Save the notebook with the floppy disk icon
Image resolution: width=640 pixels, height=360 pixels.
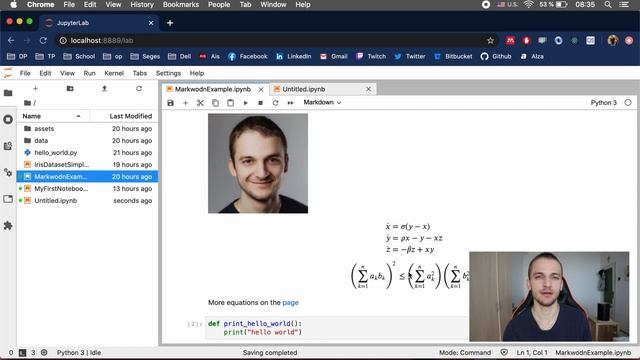(x=171, y=103)
